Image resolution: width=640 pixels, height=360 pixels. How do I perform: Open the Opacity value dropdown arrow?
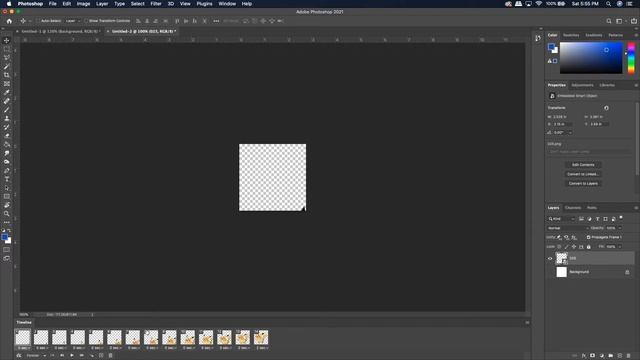pos(620,228)
